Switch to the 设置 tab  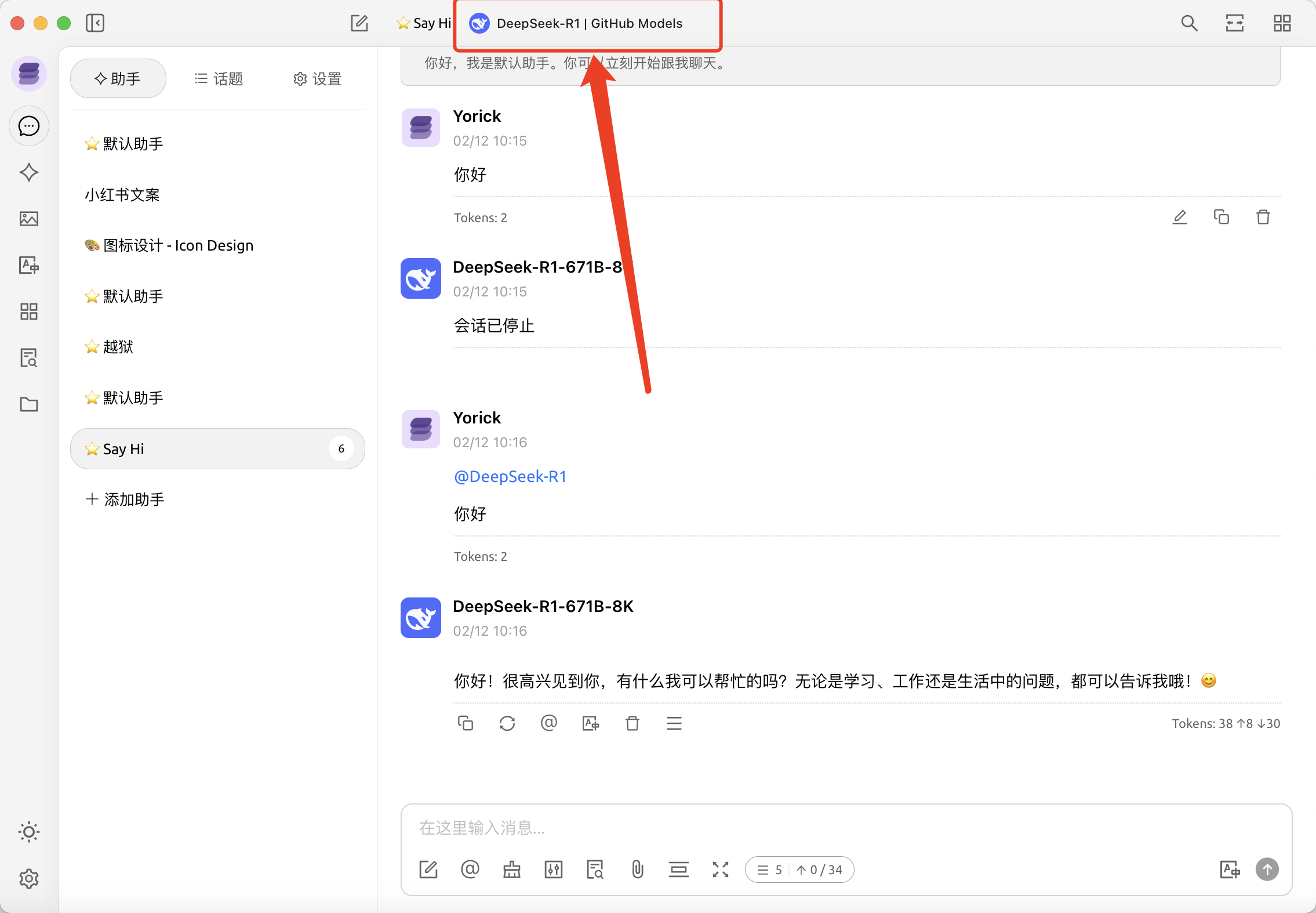coord(317,79)
